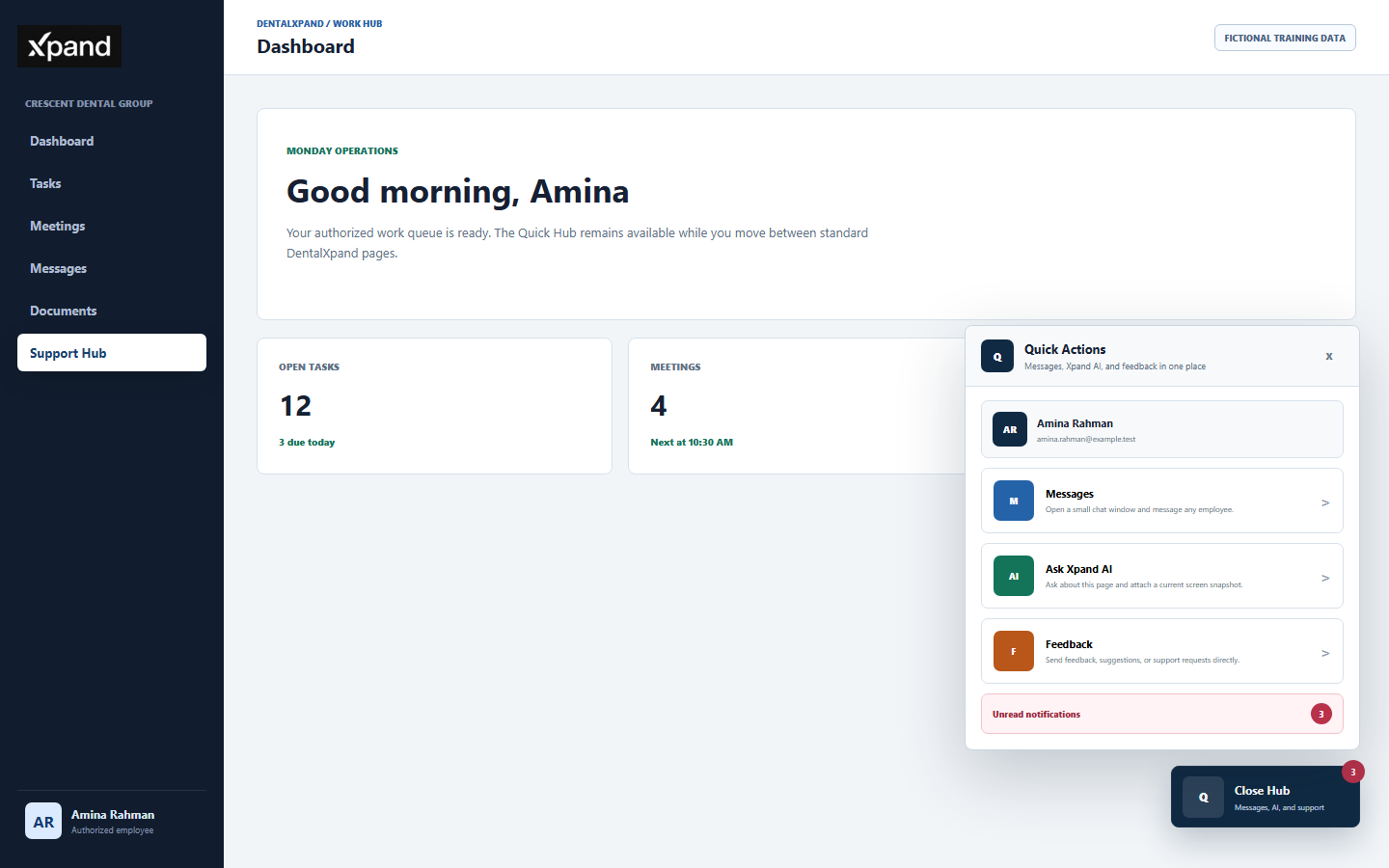Click the meetings count 4

659,406
